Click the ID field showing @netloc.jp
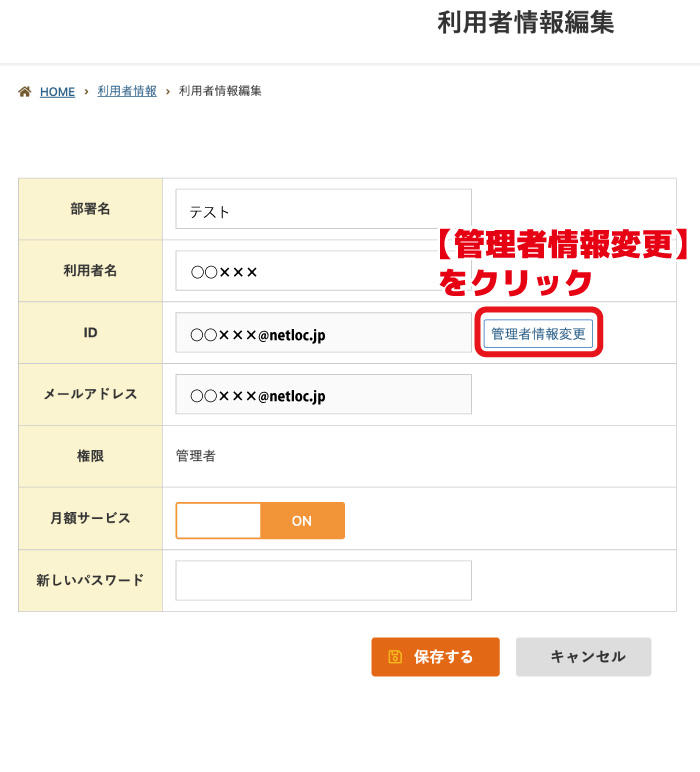The image size is (700, 772). (x=323, y=333)
